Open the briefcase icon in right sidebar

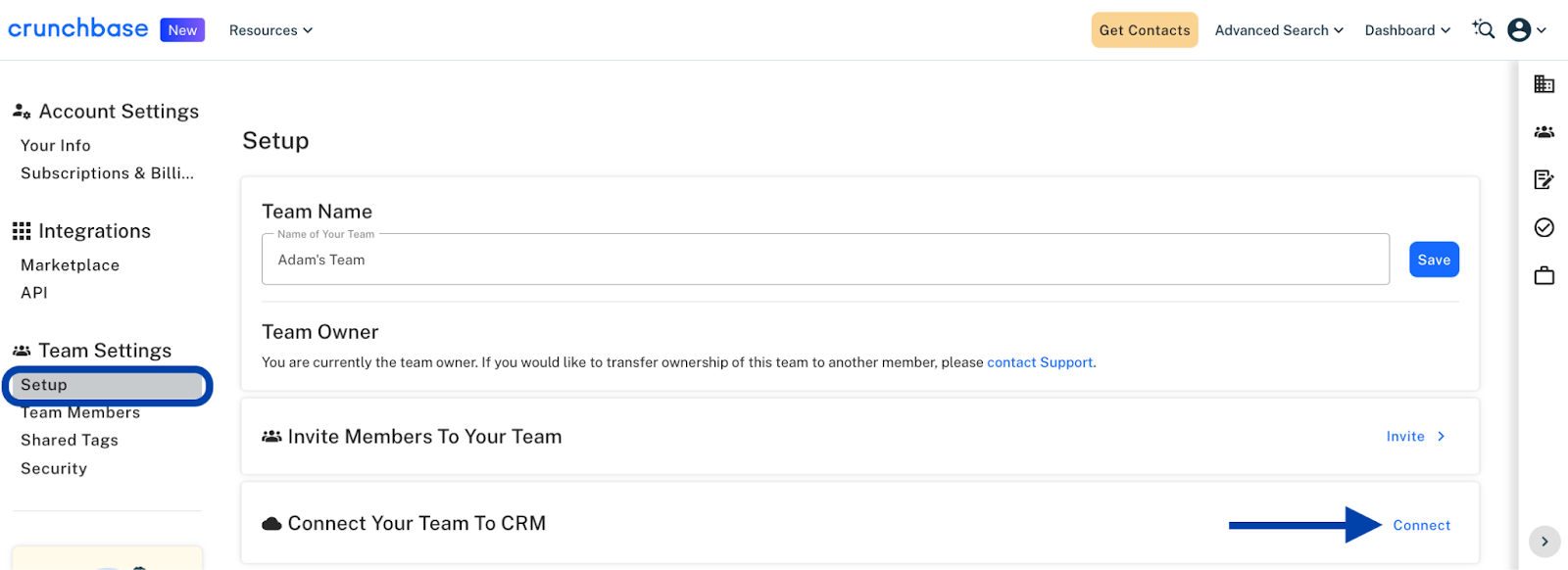tap(1543, 275)
